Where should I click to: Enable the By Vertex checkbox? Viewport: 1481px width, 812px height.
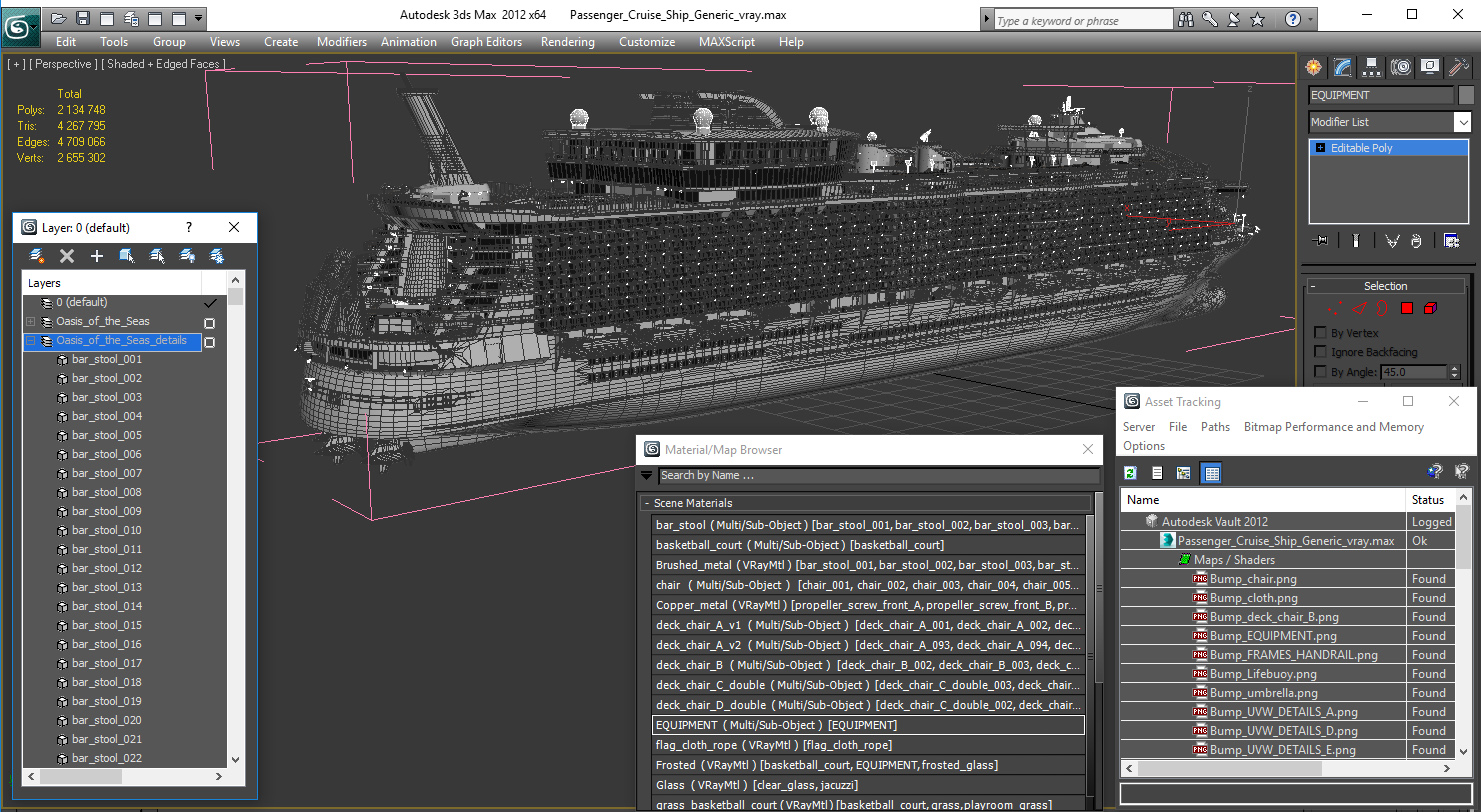(1320, 333)
